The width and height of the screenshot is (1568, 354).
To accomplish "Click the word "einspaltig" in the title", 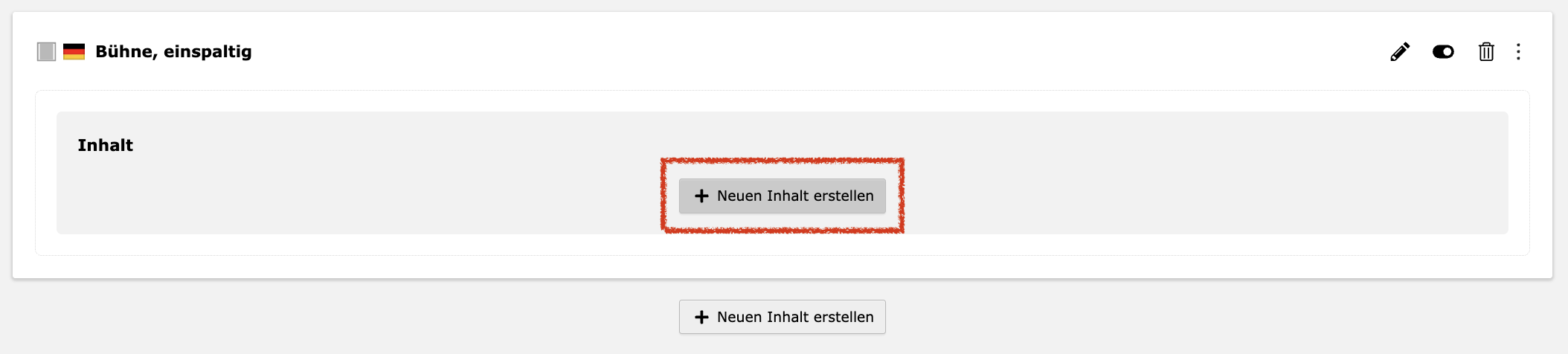I will (208, 52).
